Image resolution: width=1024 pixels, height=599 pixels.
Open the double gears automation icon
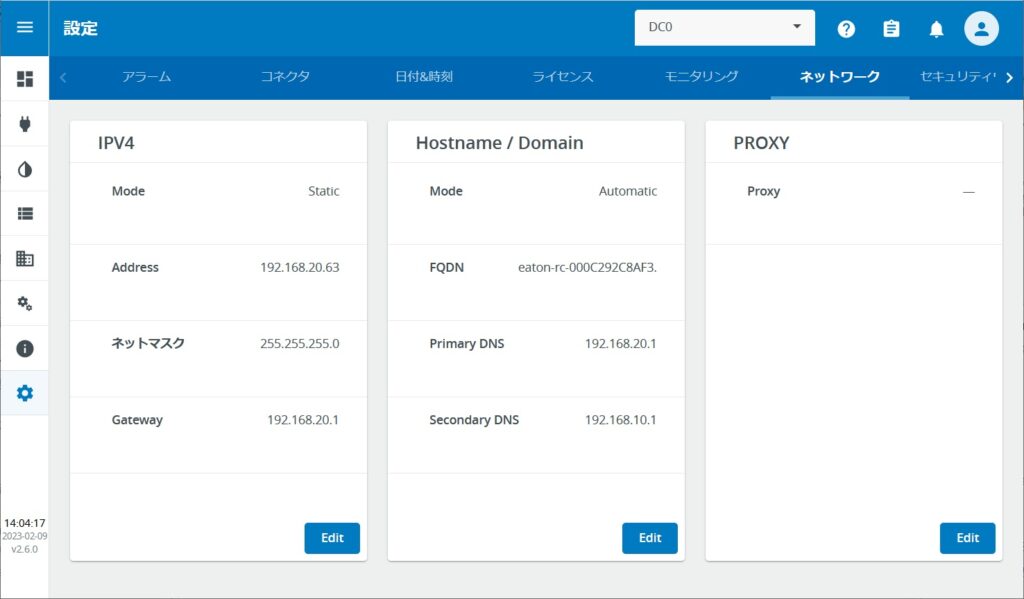tap(24, 303)
